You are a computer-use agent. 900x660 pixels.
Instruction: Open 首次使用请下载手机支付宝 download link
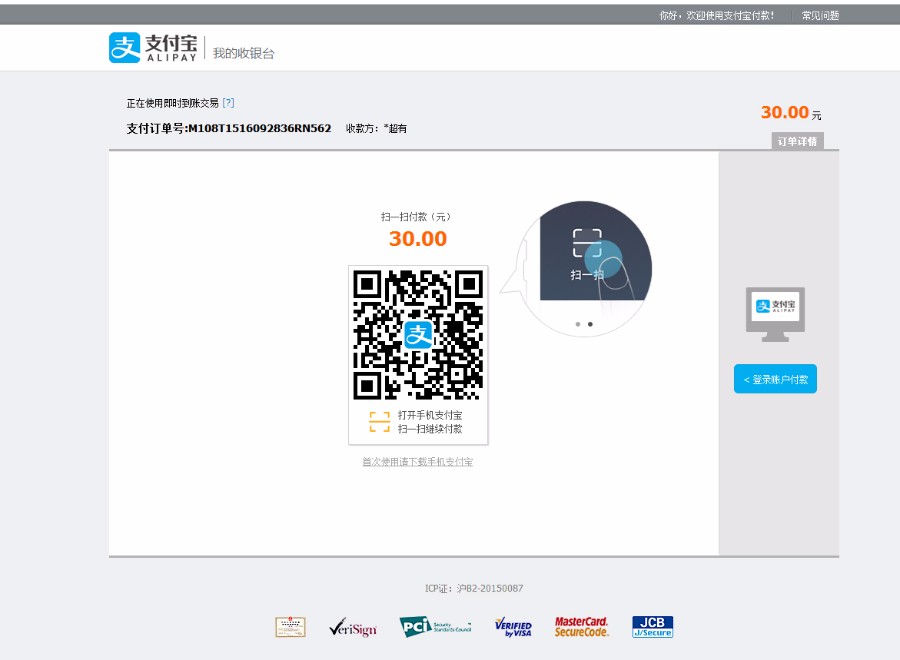pos(417,462)
